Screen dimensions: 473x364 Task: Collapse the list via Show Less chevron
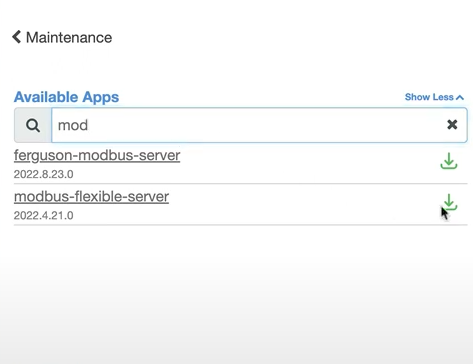pos(460,97)
